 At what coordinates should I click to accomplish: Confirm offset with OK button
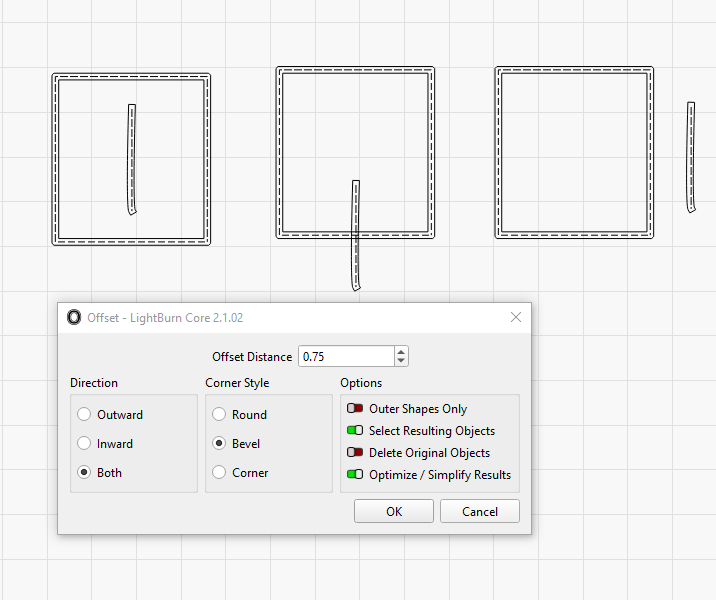click(394, 511)
